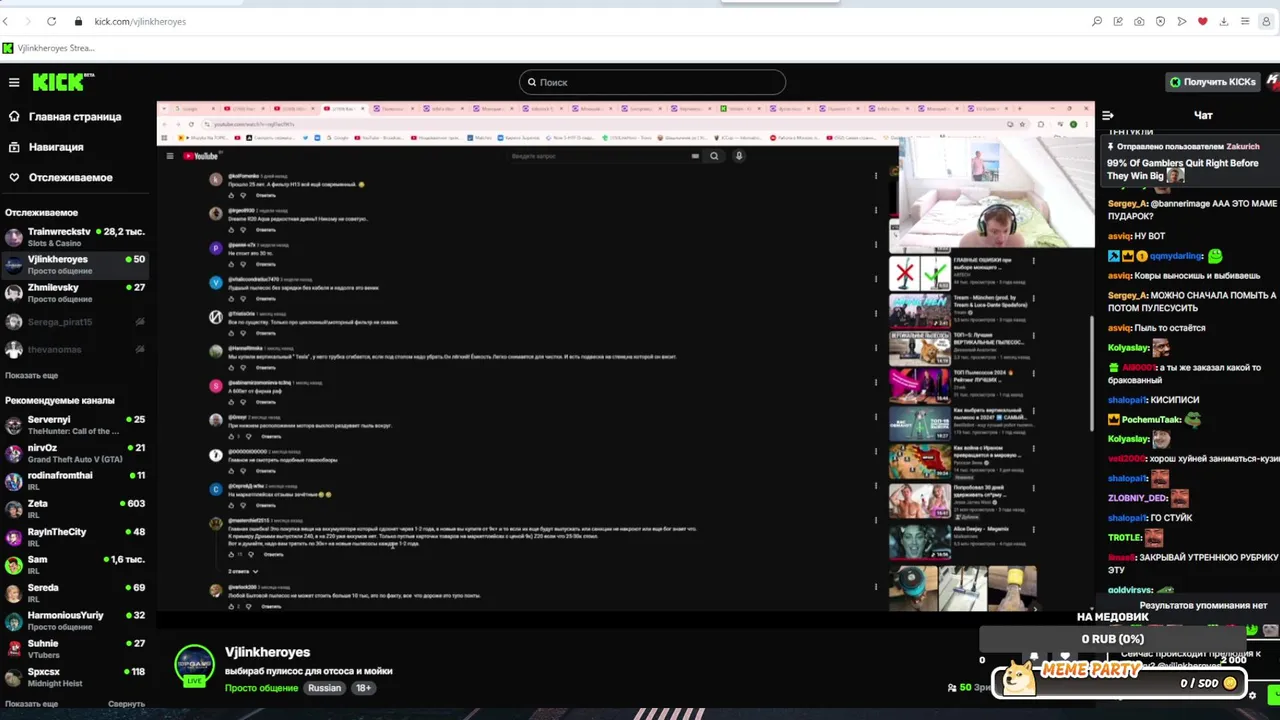Open the offline thevanomas channel
The height and width of the screenshot is (720, 1280).
75,350
